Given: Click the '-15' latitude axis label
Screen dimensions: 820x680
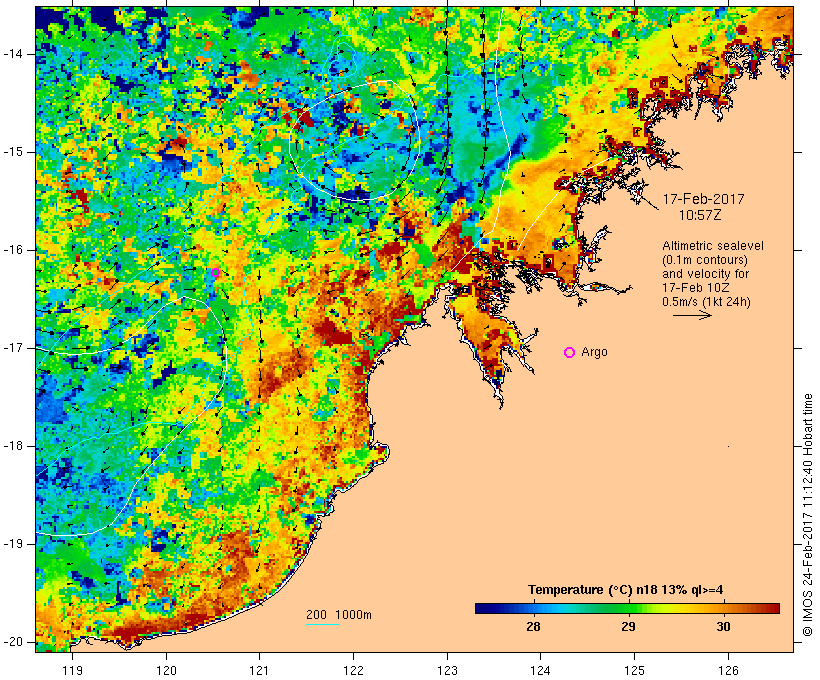Looking at the screenshot, I should pos(12,152).
